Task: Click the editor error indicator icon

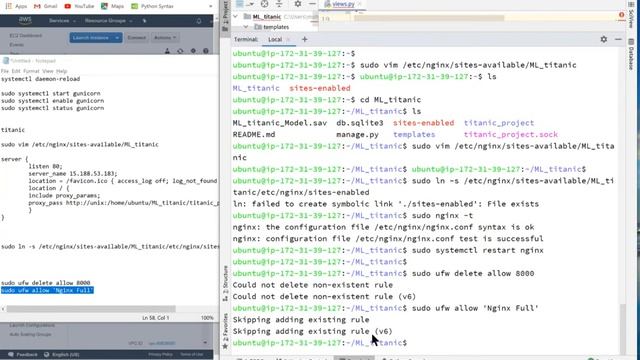Action: point(622,15)
